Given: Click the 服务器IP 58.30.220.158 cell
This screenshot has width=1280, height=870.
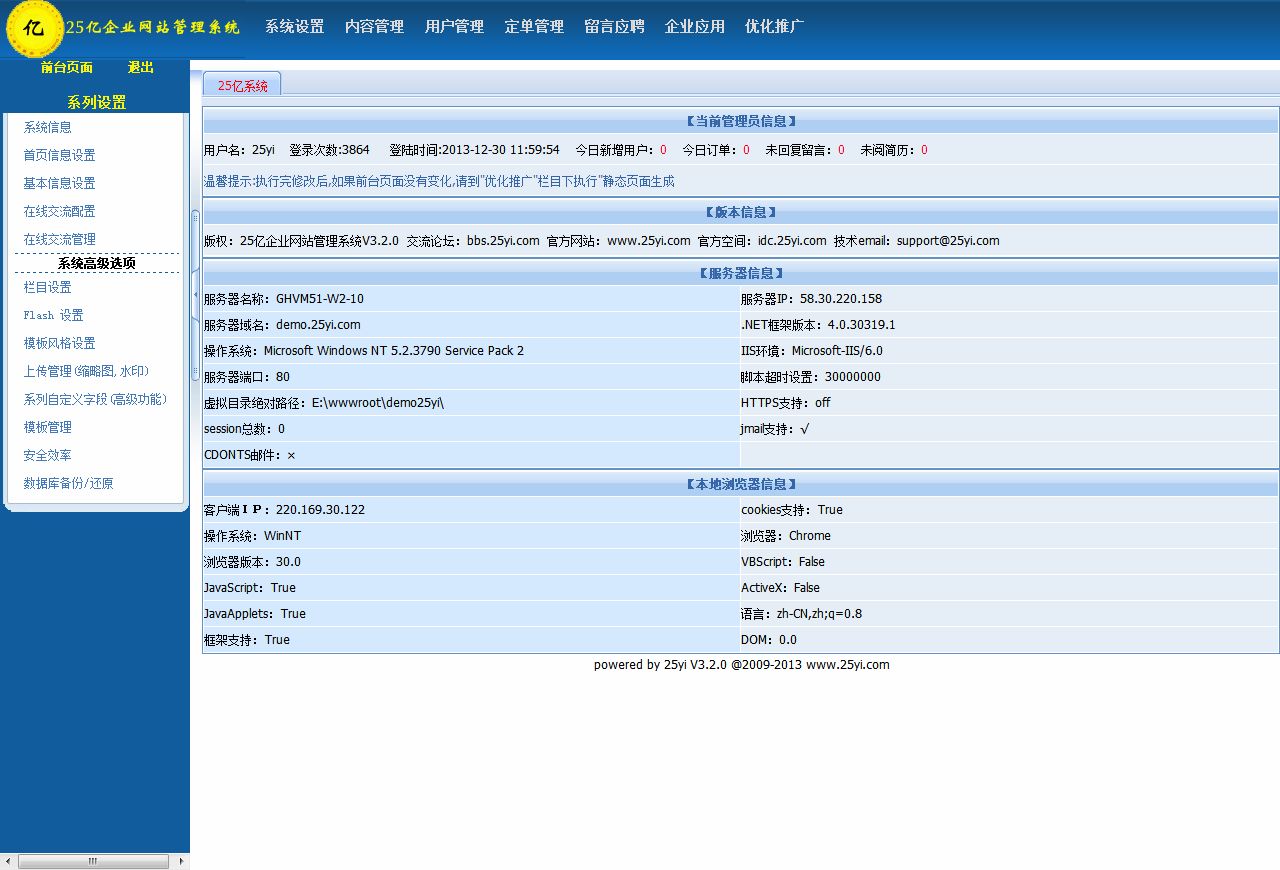Looking at the screenshot, I should (x=1009, y=299).
